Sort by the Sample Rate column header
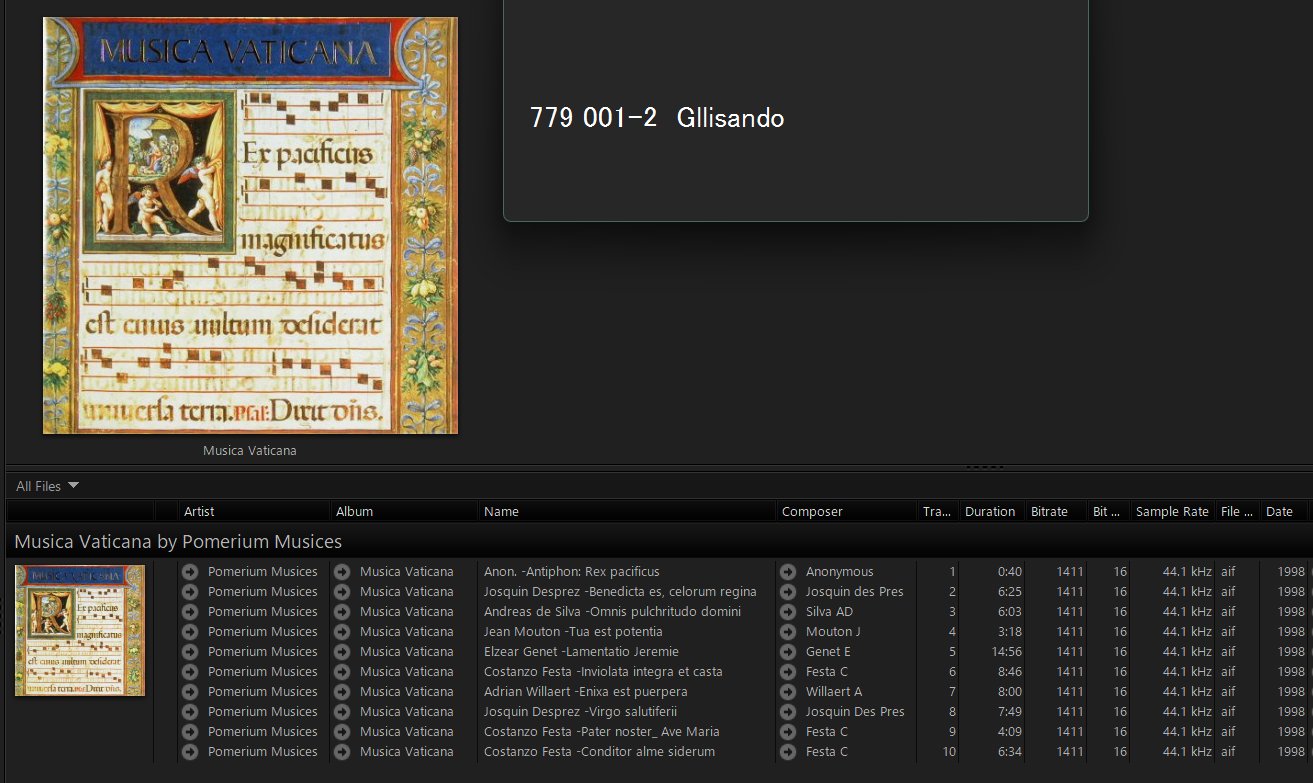1313x783 pixels. (x=1173, y=511)
